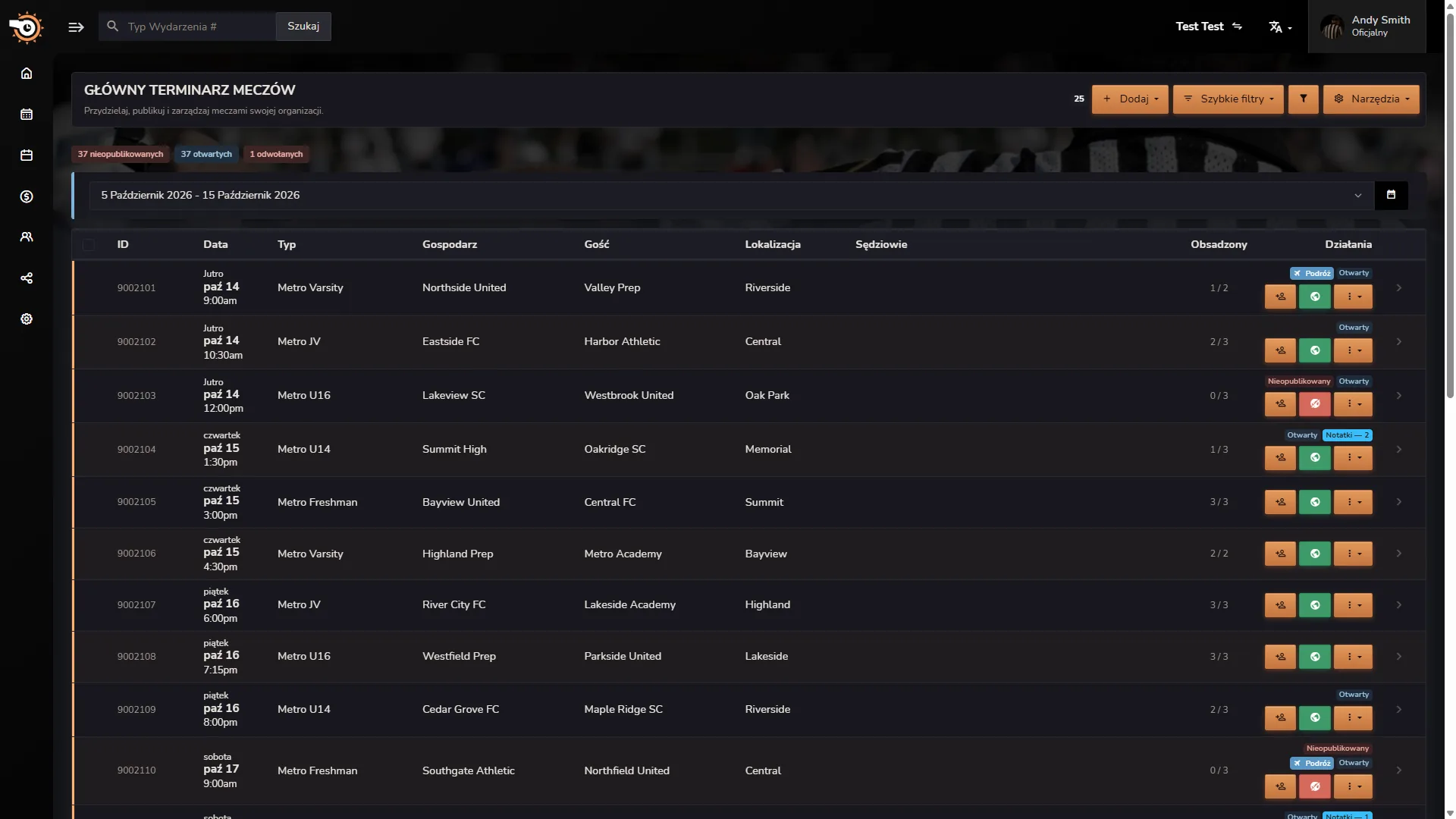Open the Szybkie filtry dropdown
The height and width of the screenshot is (819, 1456).
(1228, 99)
